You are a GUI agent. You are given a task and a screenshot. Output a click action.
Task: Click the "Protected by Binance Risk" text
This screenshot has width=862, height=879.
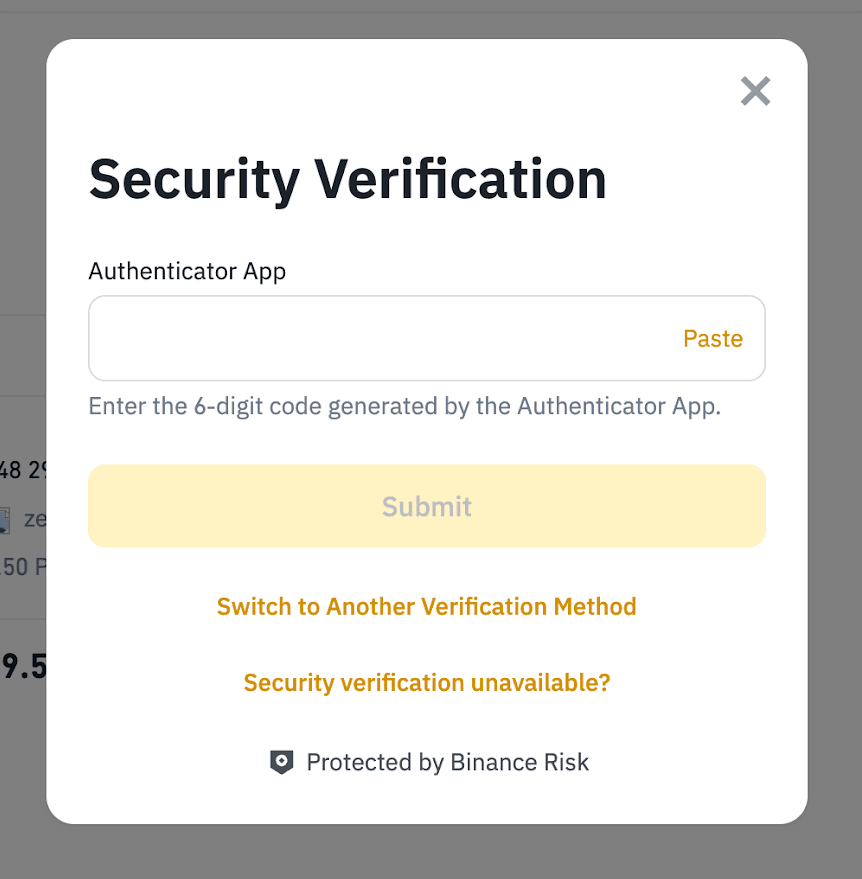pos(447,763)
